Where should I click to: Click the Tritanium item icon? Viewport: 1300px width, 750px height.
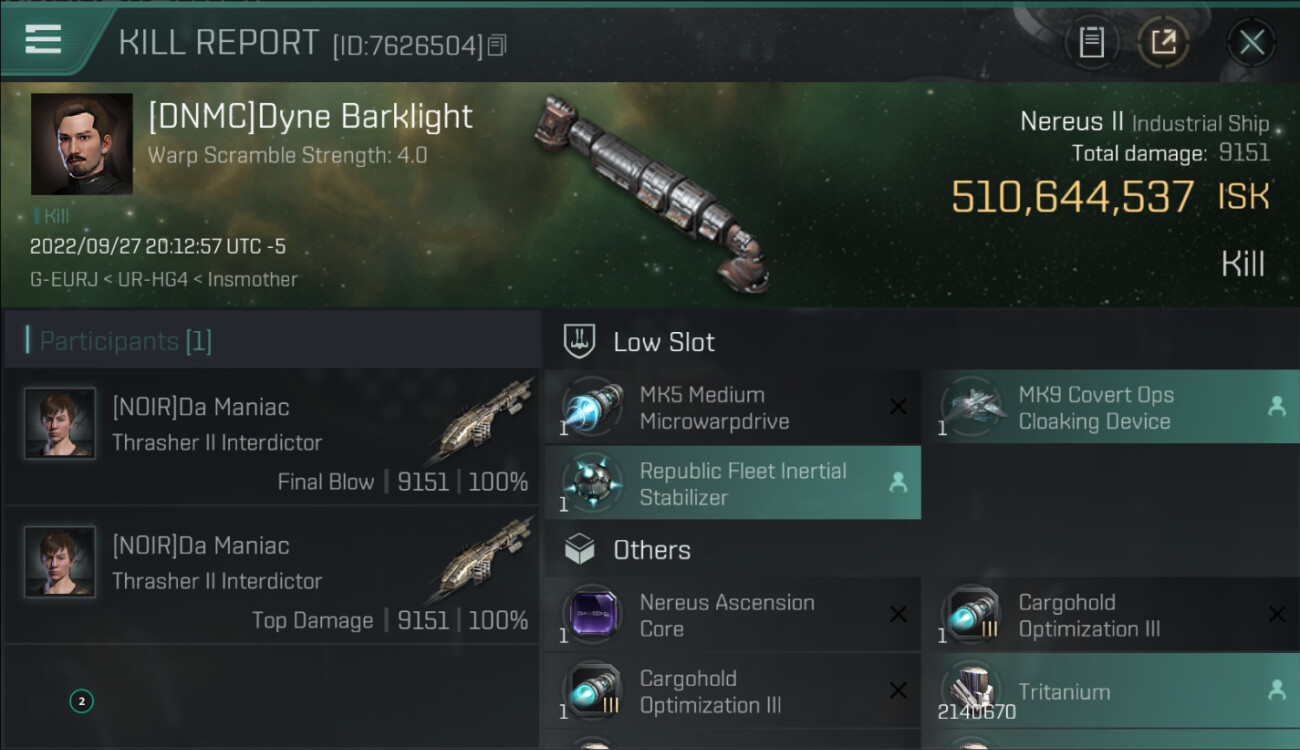(971, 691)
